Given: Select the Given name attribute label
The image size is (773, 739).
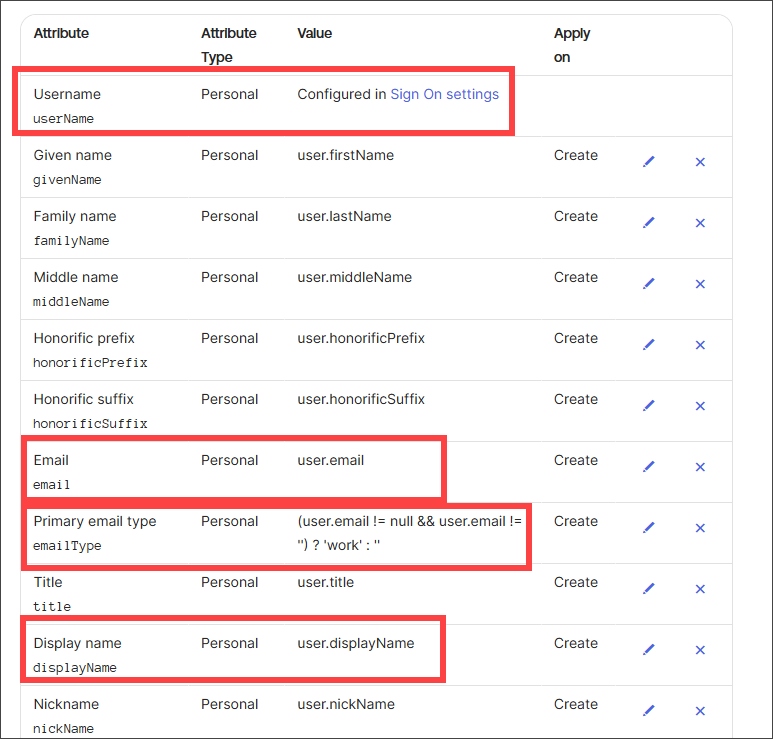Looking at the screenshot, I should point(72,155).
